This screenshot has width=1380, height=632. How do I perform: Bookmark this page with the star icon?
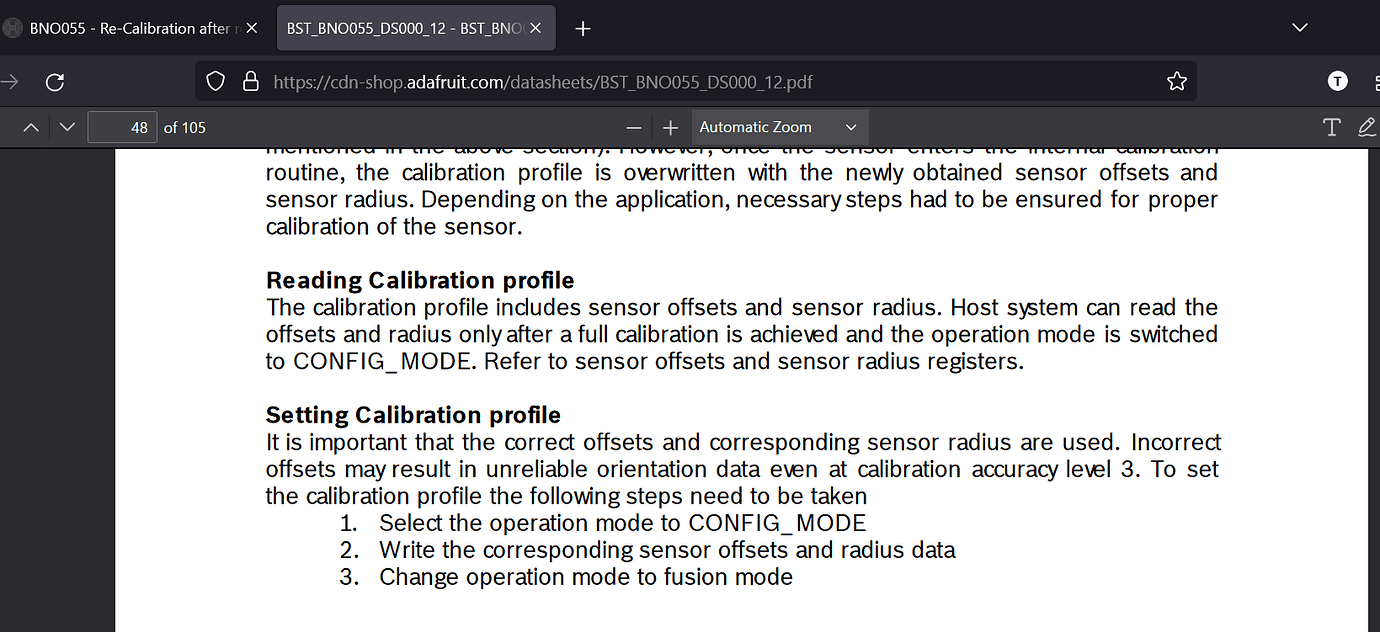pyautogui.click(x=1177, y=81)
